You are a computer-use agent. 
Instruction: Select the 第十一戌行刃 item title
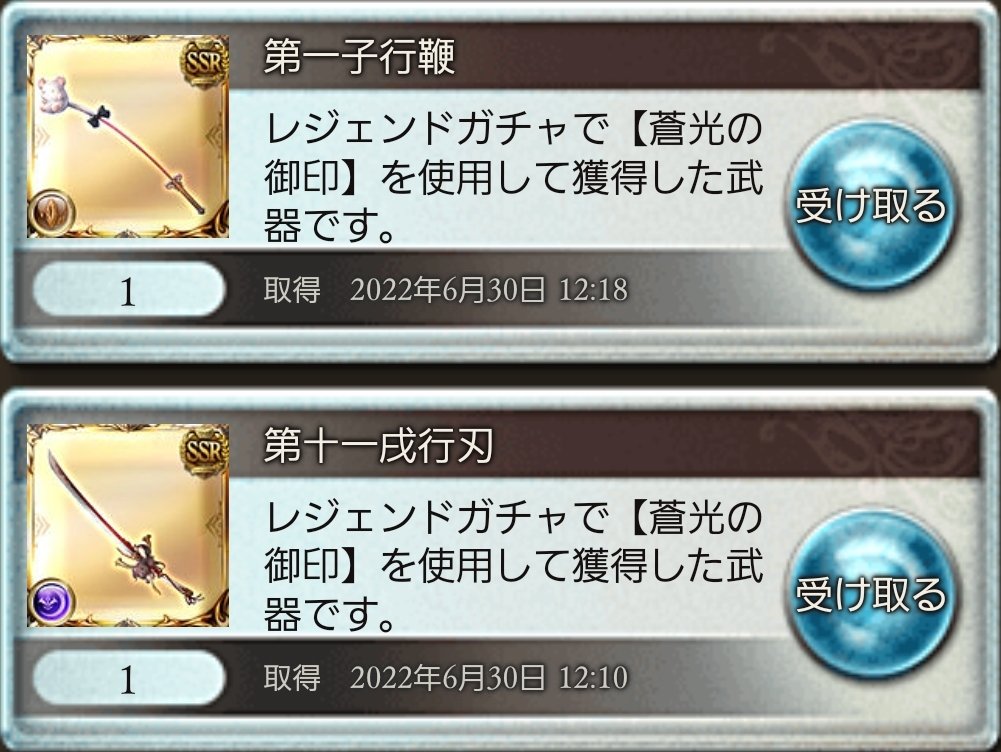point(378,445)
